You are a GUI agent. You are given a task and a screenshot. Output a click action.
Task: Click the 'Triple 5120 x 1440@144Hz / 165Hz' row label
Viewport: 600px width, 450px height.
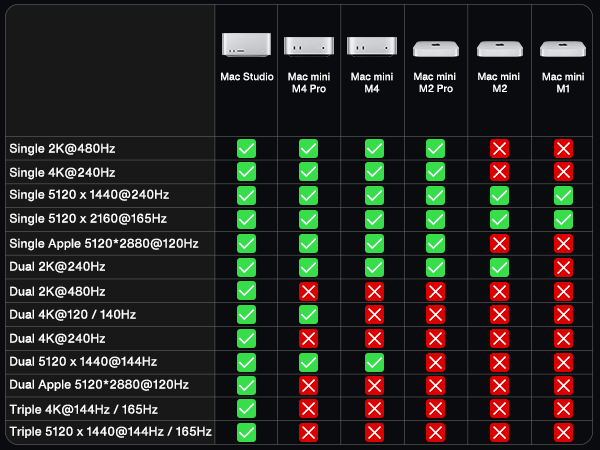pos(111,432)
